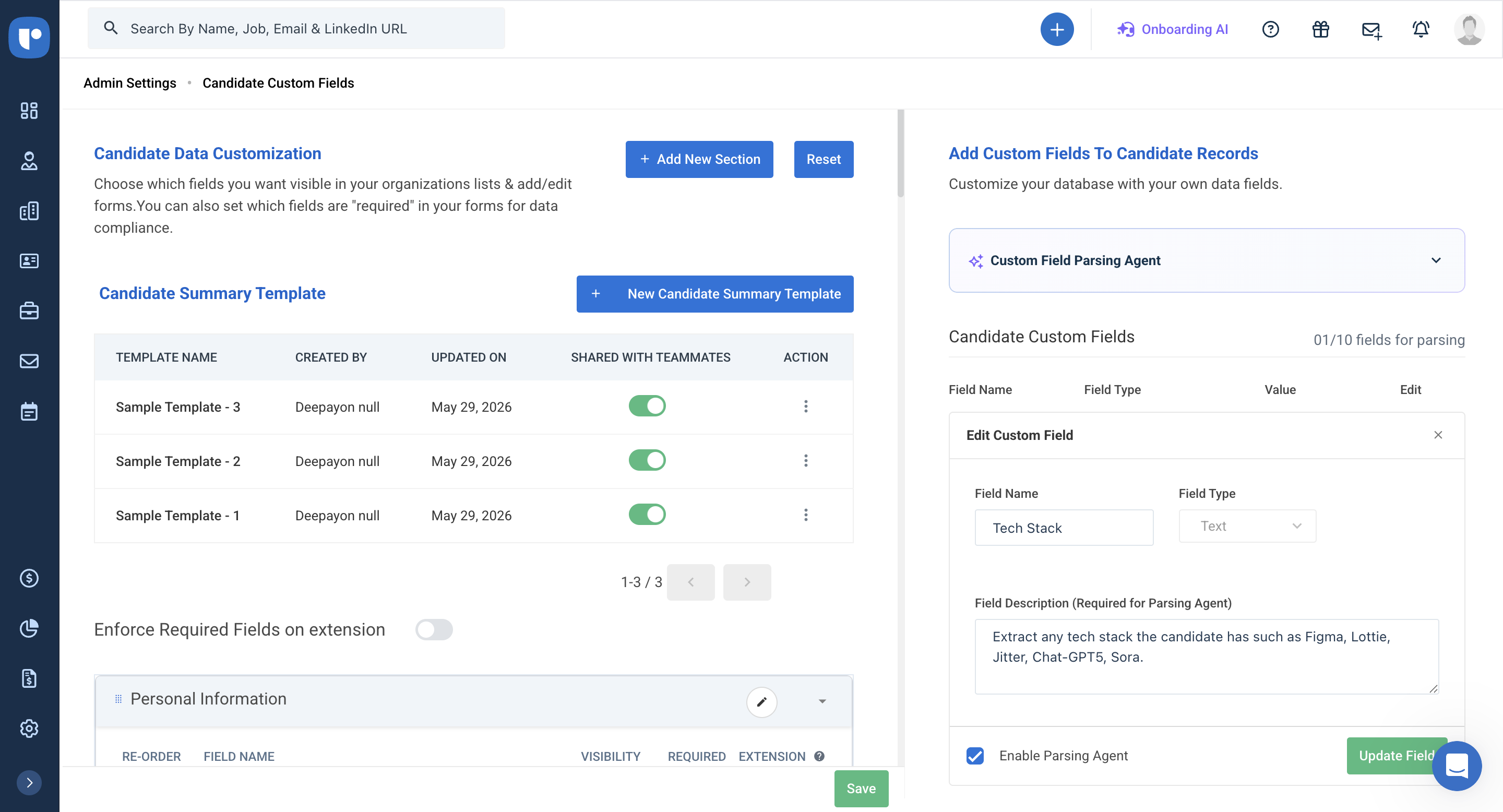
Task: Open the candidates icon in sidebar
Action: click(x=29, y=160)
